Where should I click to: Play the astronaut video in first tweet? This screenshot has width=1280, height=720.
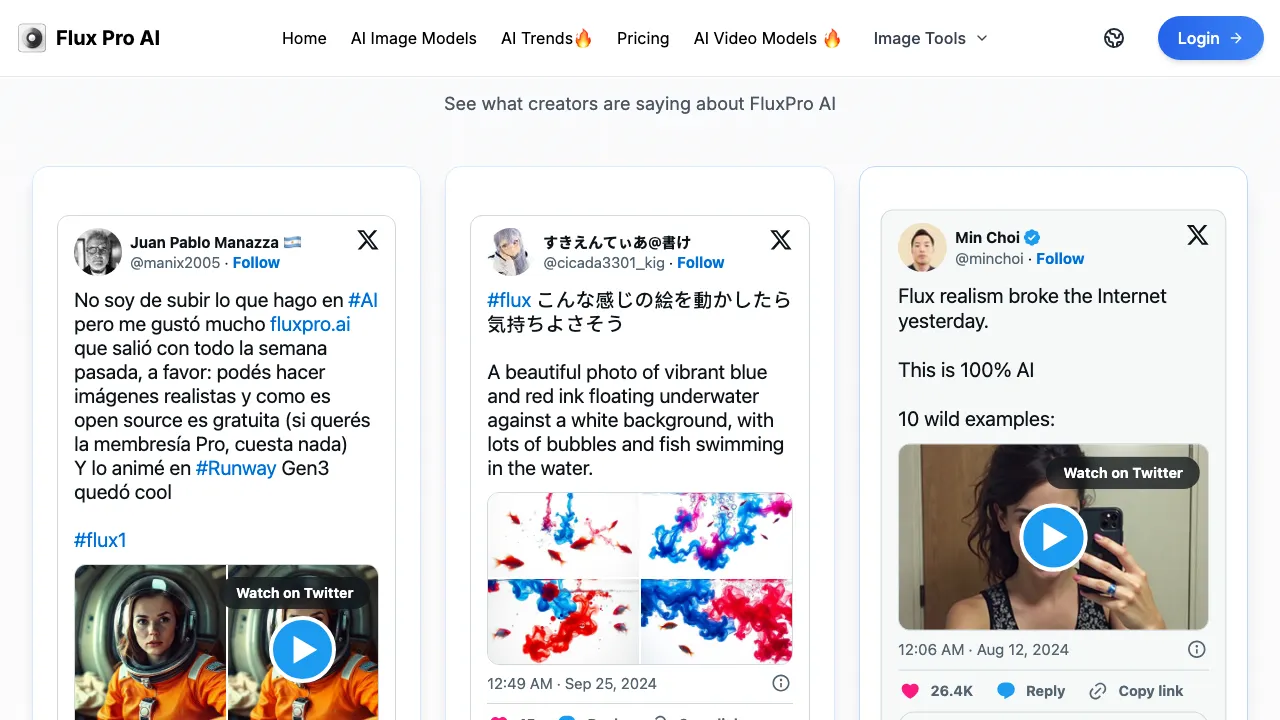click(x=302, y=649)
